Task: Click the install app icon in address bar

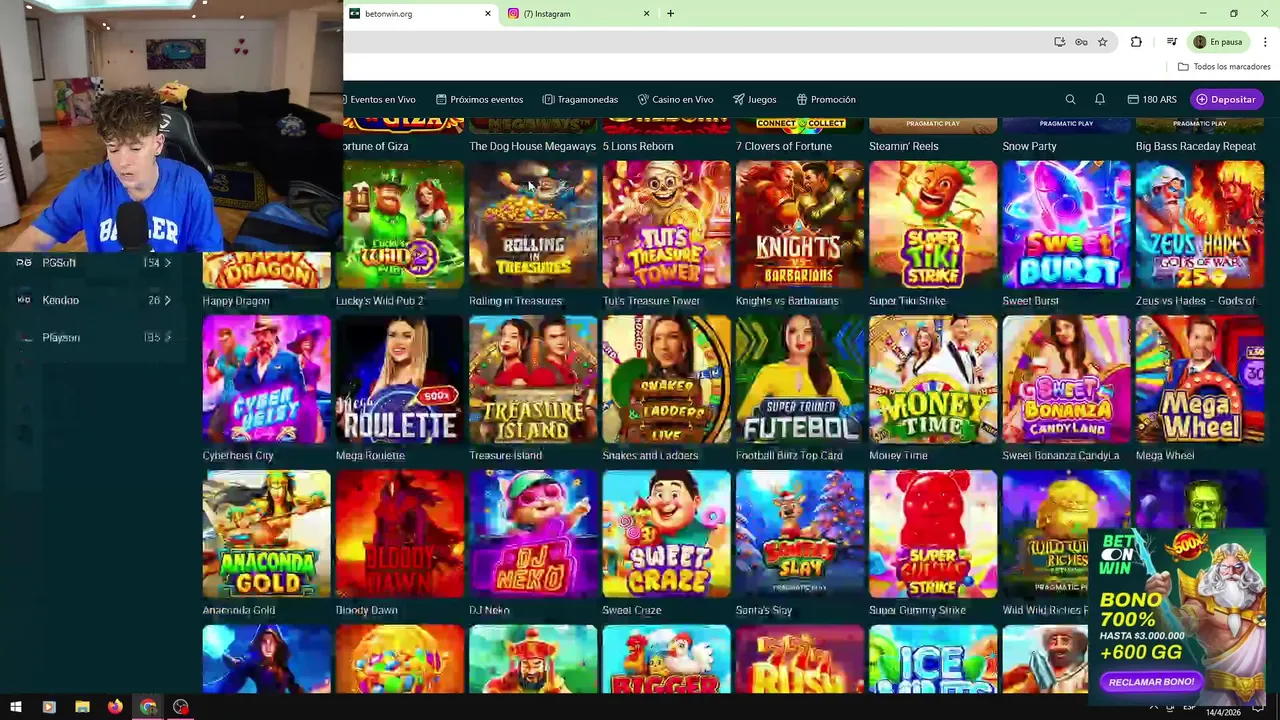Action: pos(1059,42)
